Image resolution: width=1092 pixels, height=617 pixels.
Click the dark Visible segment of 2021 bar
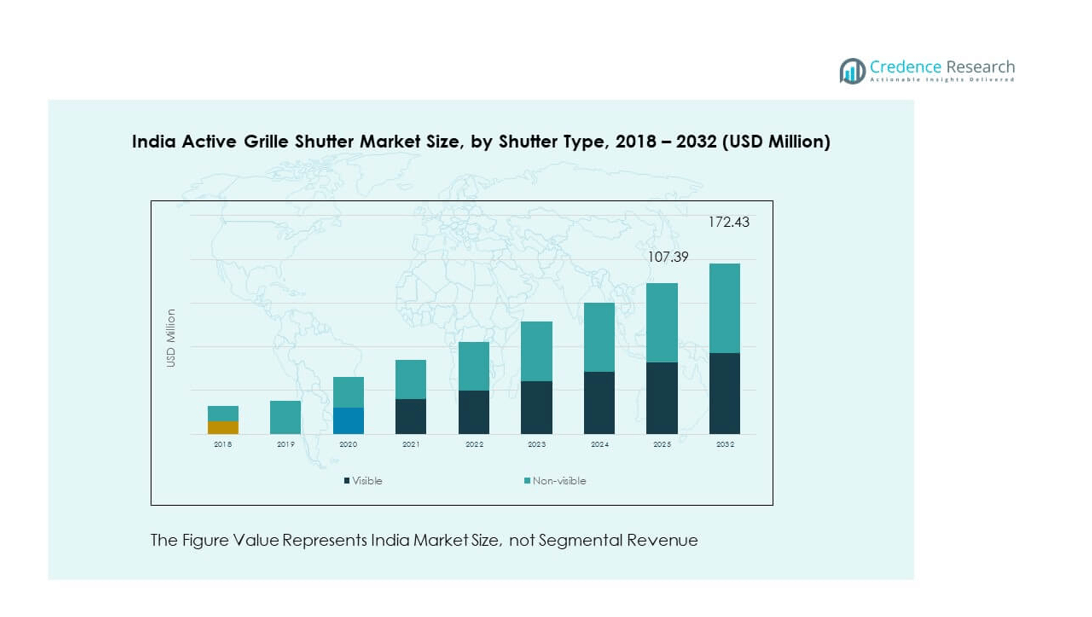click(x=411, y=416)
